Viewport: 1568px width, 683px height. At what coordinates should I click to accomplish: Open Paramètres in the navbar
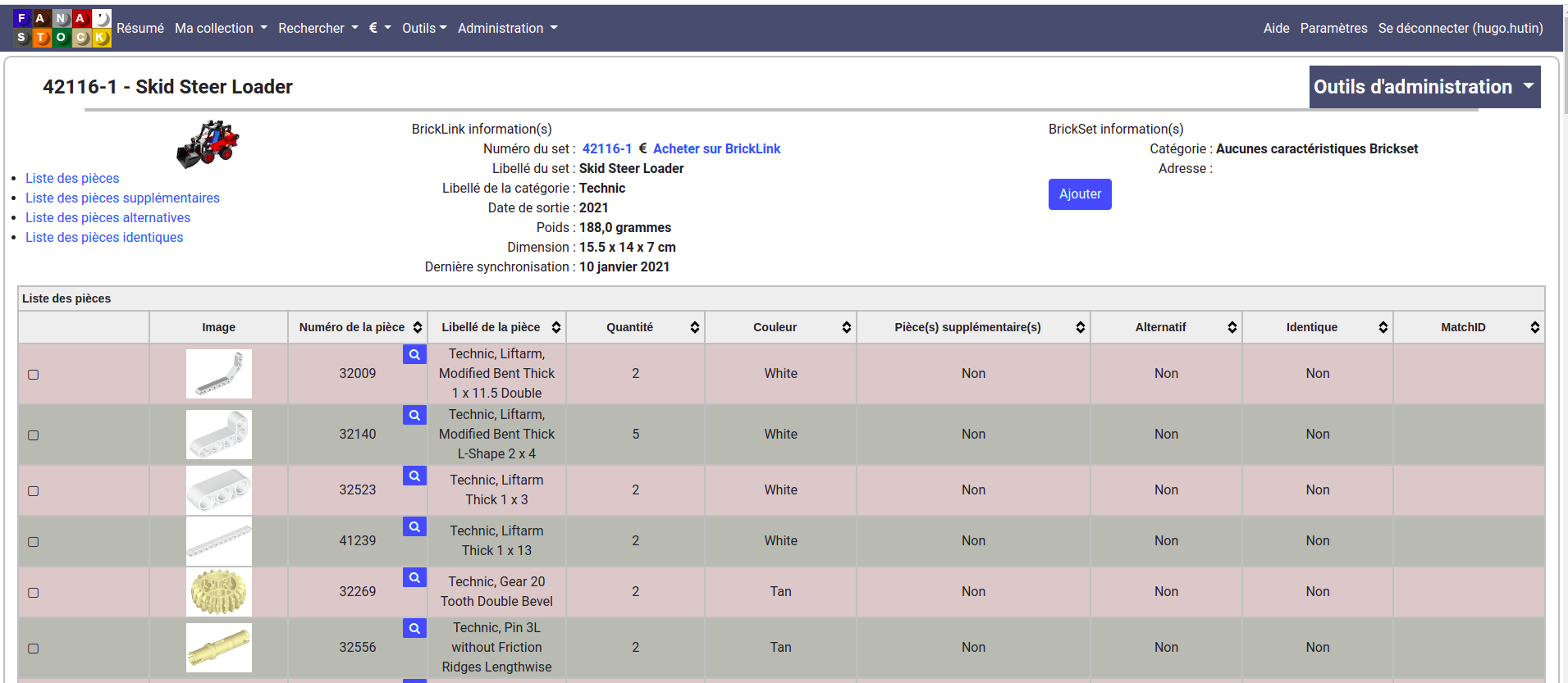click(x=1333, y=28)
